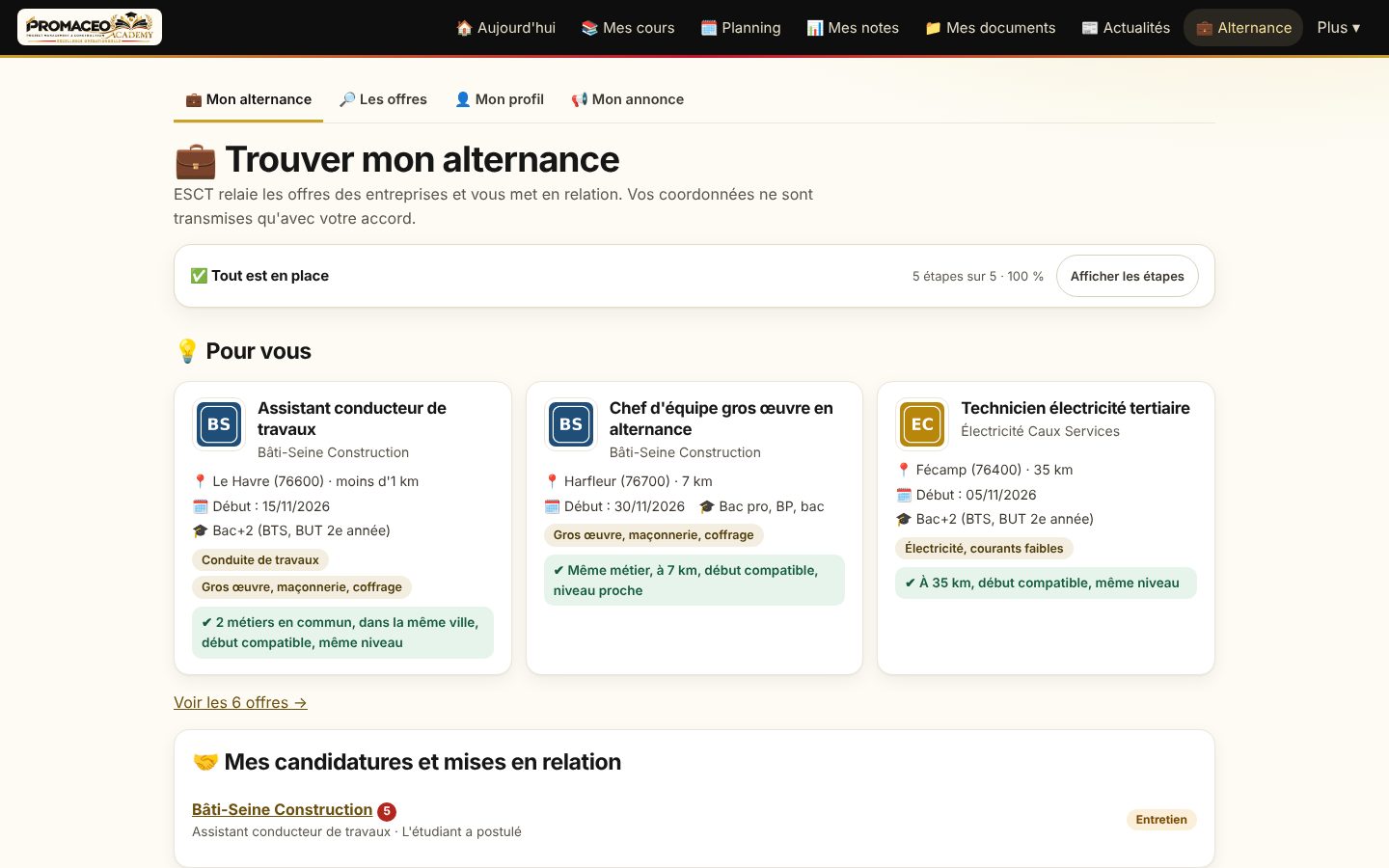Image resolution: width=1389 pixels, height=868 pixels.
Task: Click the briefcase icon beside Trouver mon alternance
Action: [196, 160]
